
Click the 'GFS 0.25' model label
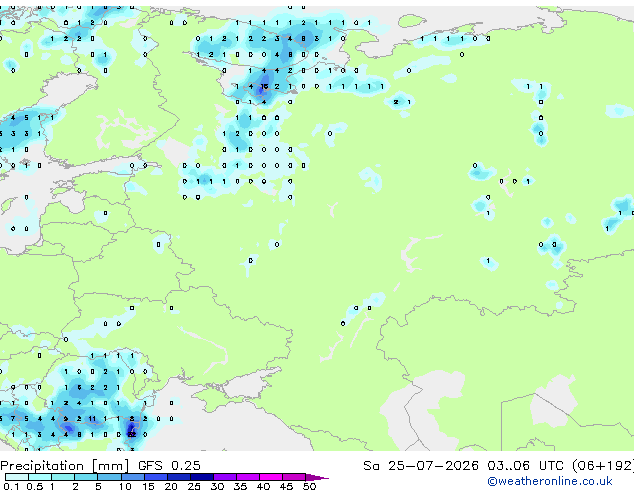tap(169, 466)
